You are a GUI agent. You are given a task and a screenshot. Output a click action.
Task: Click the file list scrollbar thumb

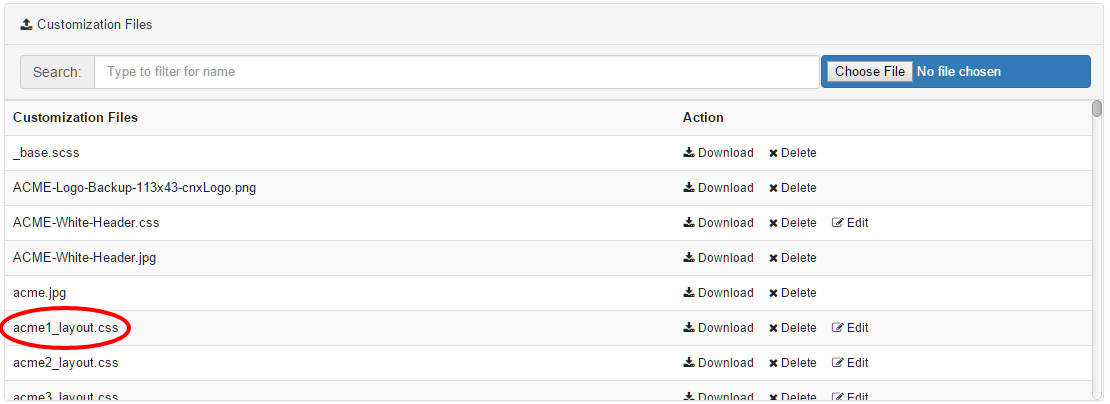point(1097,108)
